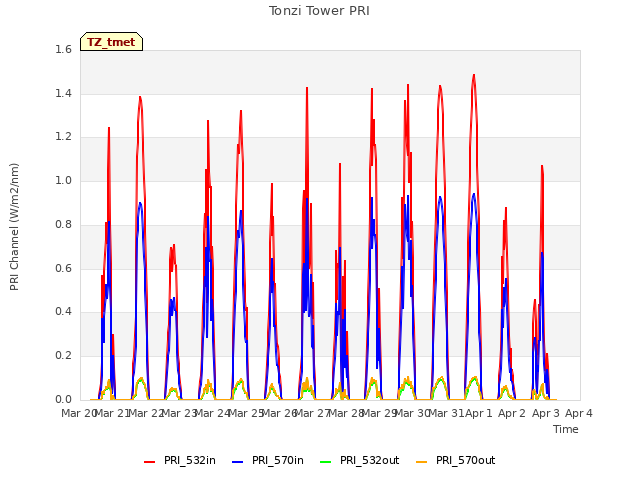
Task: Click the Apr 1 x-axis date label
Action: click(x=479, y=413)
